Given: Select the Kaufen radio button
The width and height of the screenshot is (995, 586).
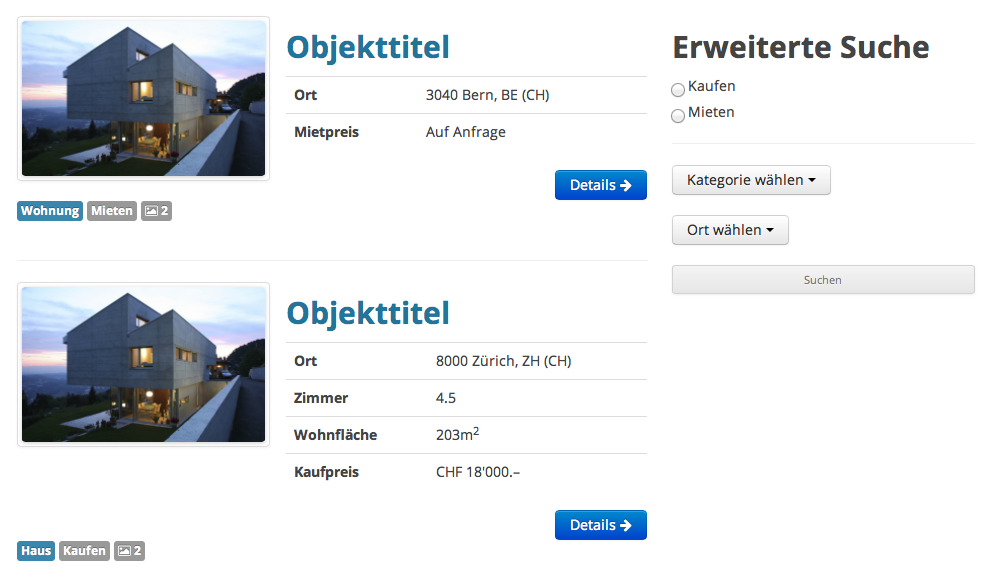Looking at the screenshot, I should 678,90.
